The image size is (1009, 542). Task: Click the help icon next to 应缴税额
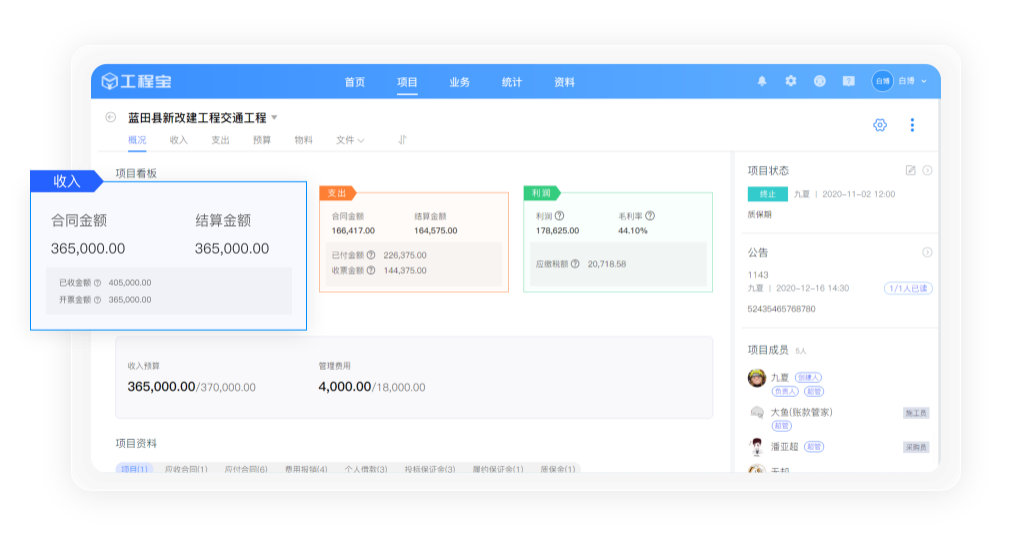coord(577,264)
